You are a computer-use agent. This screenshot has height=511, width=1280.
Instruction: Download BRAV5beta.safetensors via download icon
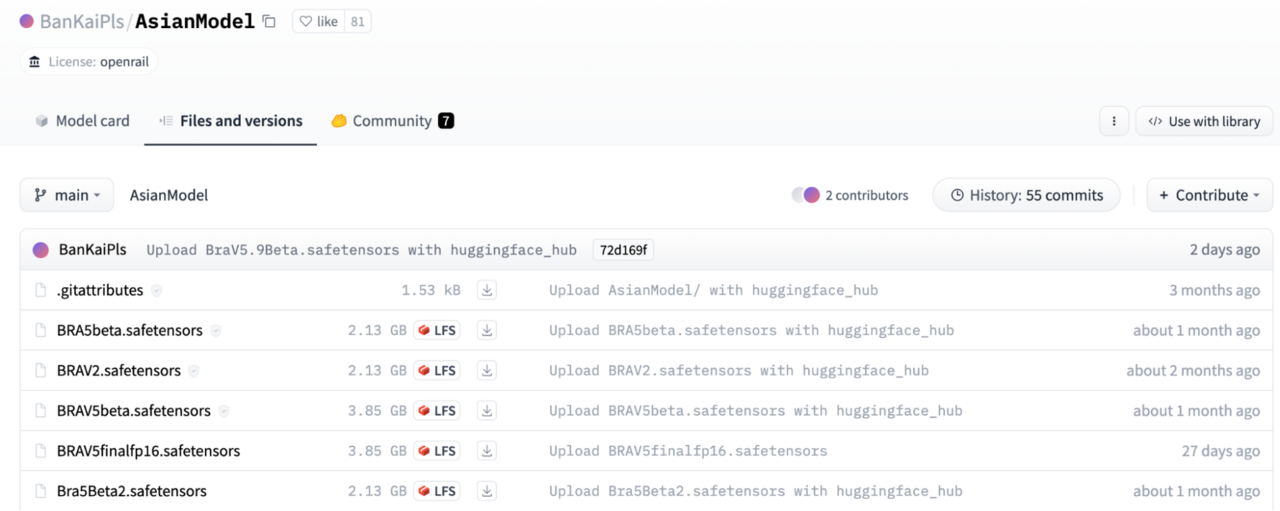tap(487, 410)
